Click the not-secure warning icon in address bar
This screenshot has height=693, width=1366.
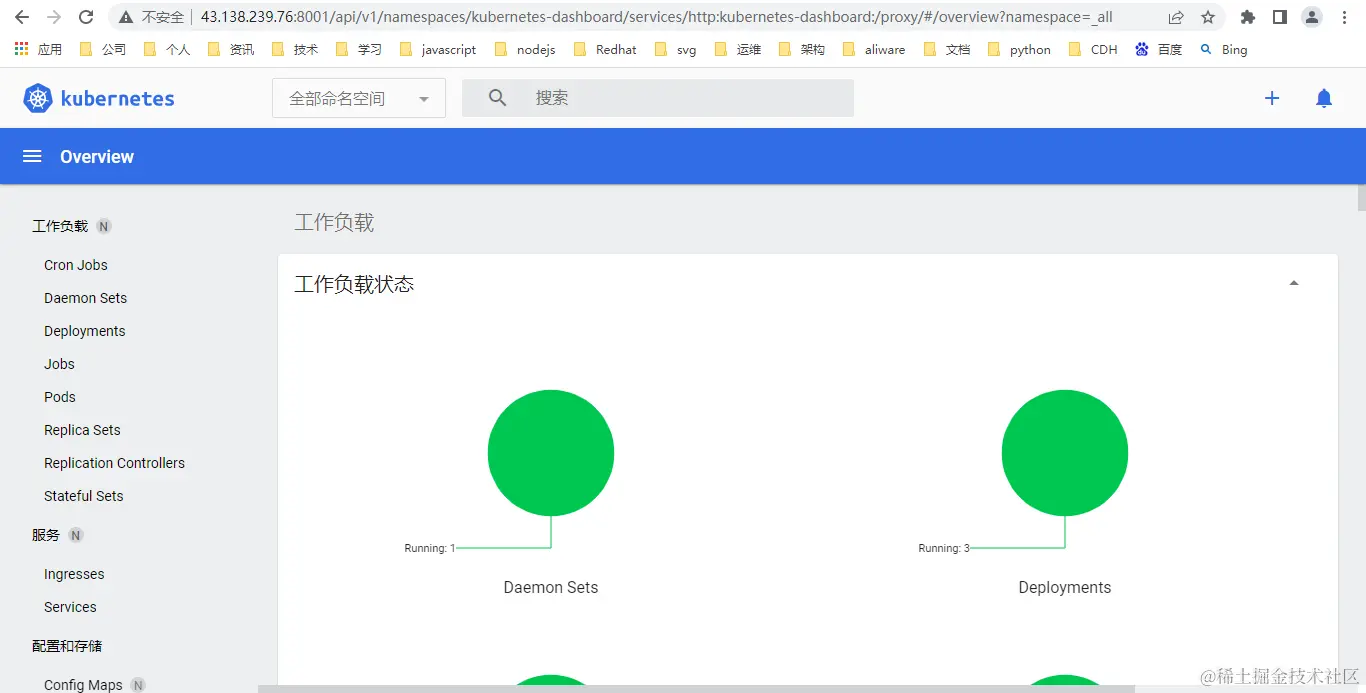click(x=125, y=17)
